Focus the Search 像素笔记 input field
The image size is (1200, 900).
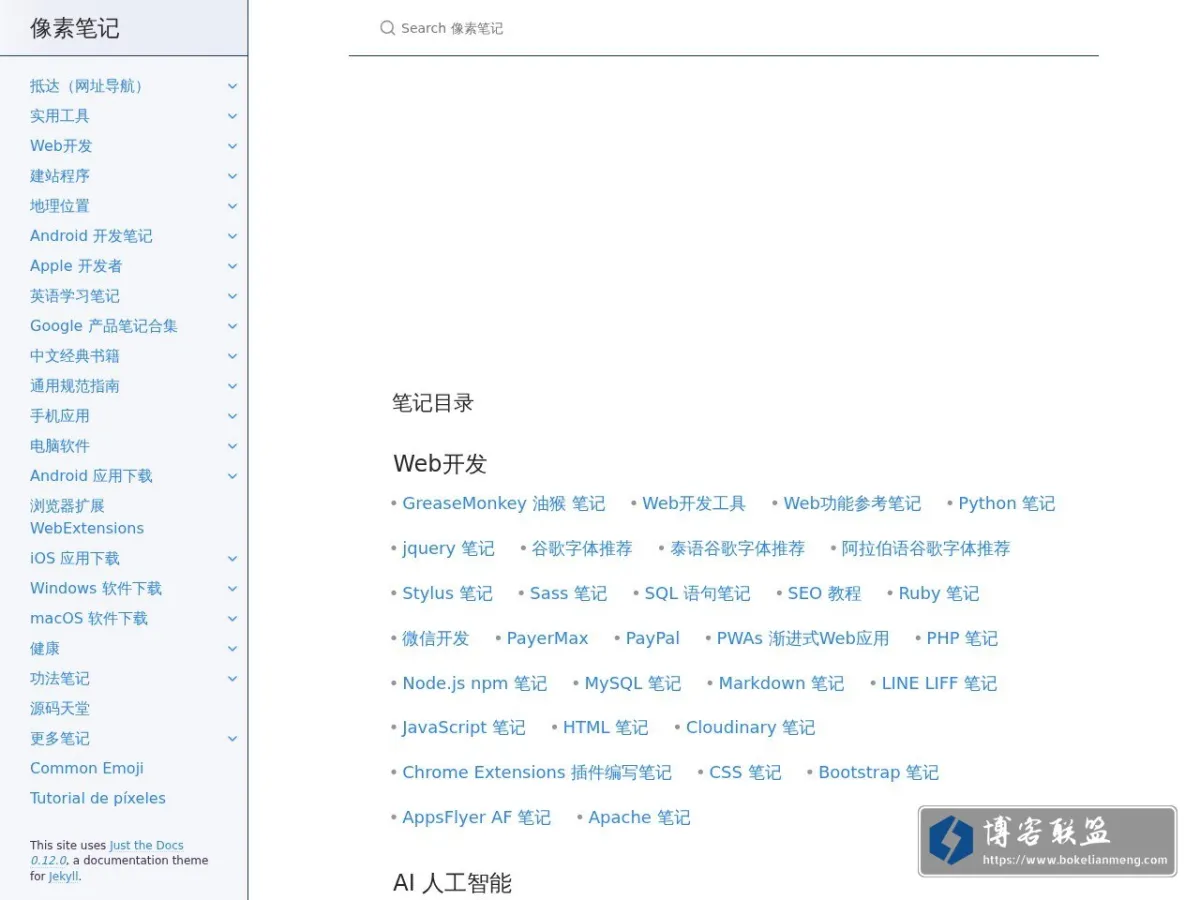click(x=723, y=28)
